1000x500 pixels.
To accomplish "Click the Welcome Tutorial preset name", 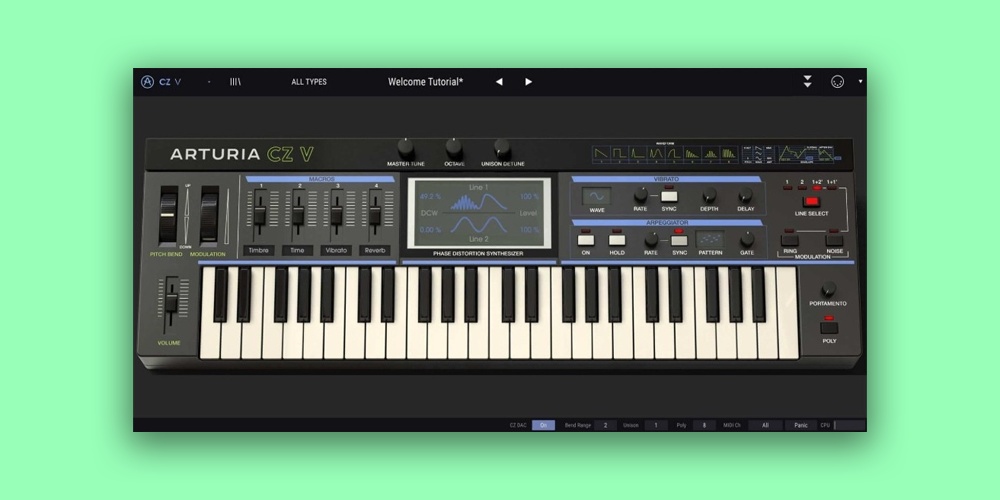I will 425,82.
